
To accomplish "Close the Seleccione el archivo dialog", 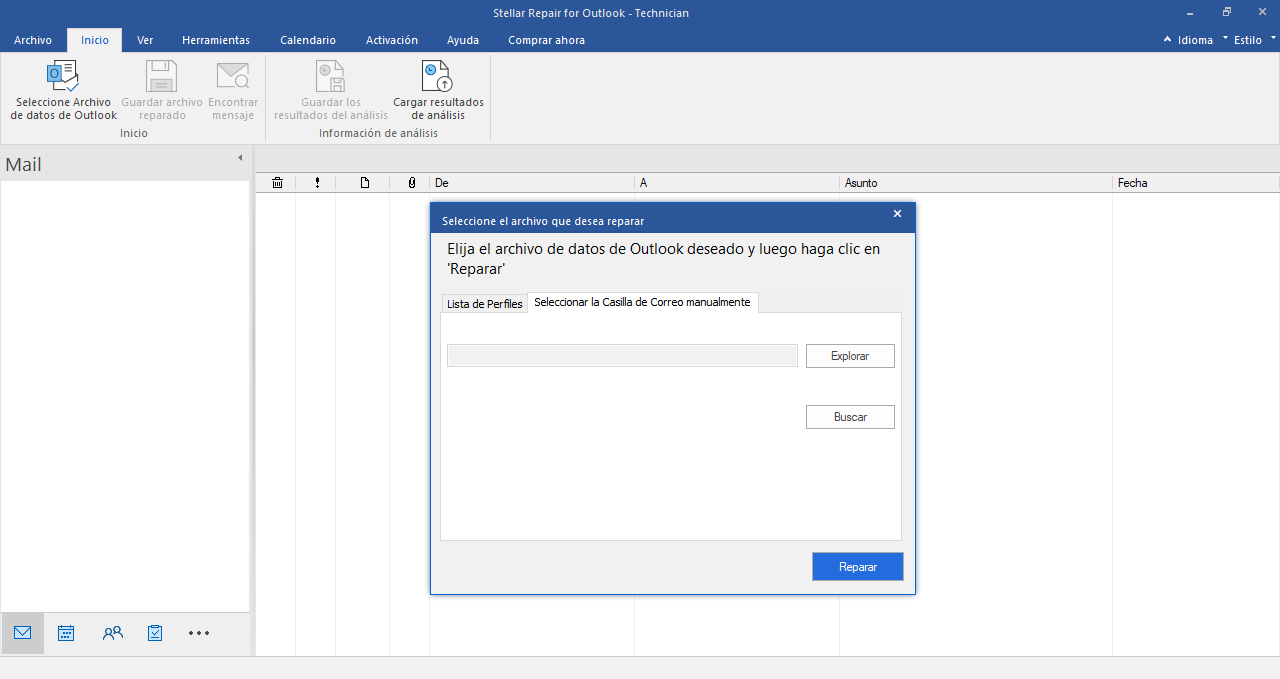I will coord(897,214).
